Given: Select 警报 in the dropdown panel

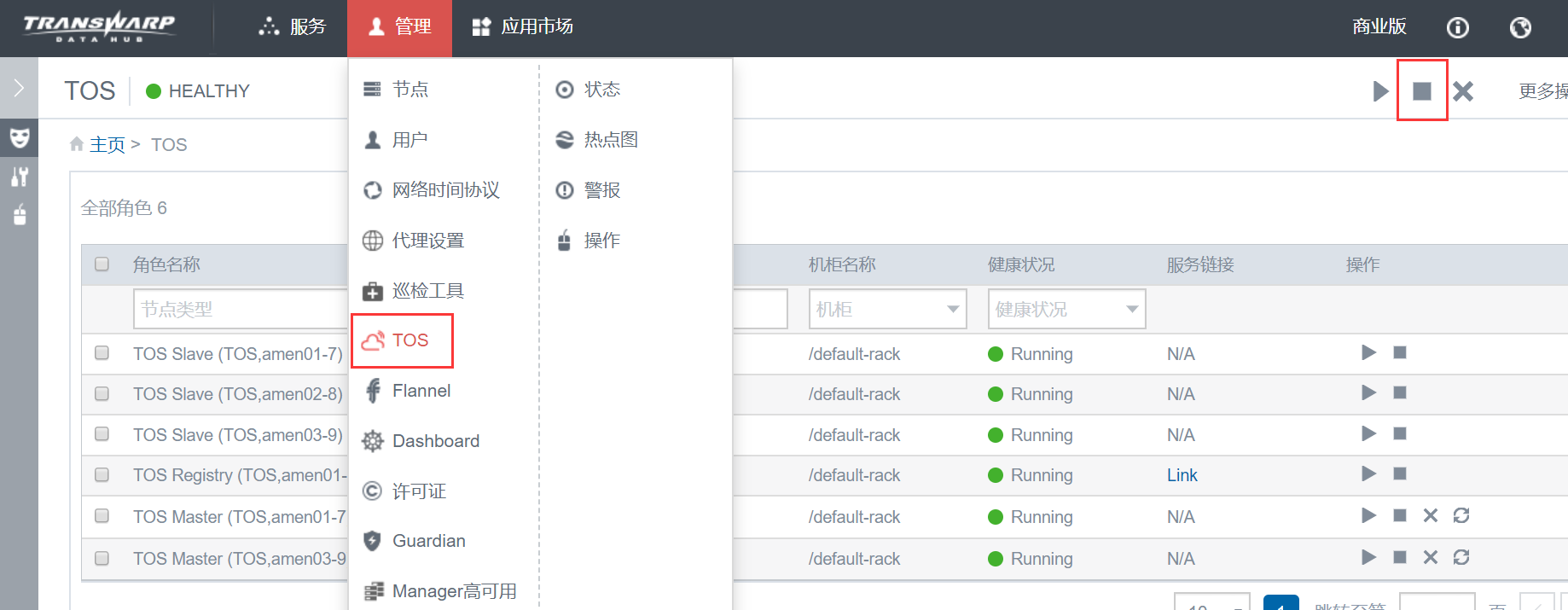Looking at the screenshot, I should [588, 189].
